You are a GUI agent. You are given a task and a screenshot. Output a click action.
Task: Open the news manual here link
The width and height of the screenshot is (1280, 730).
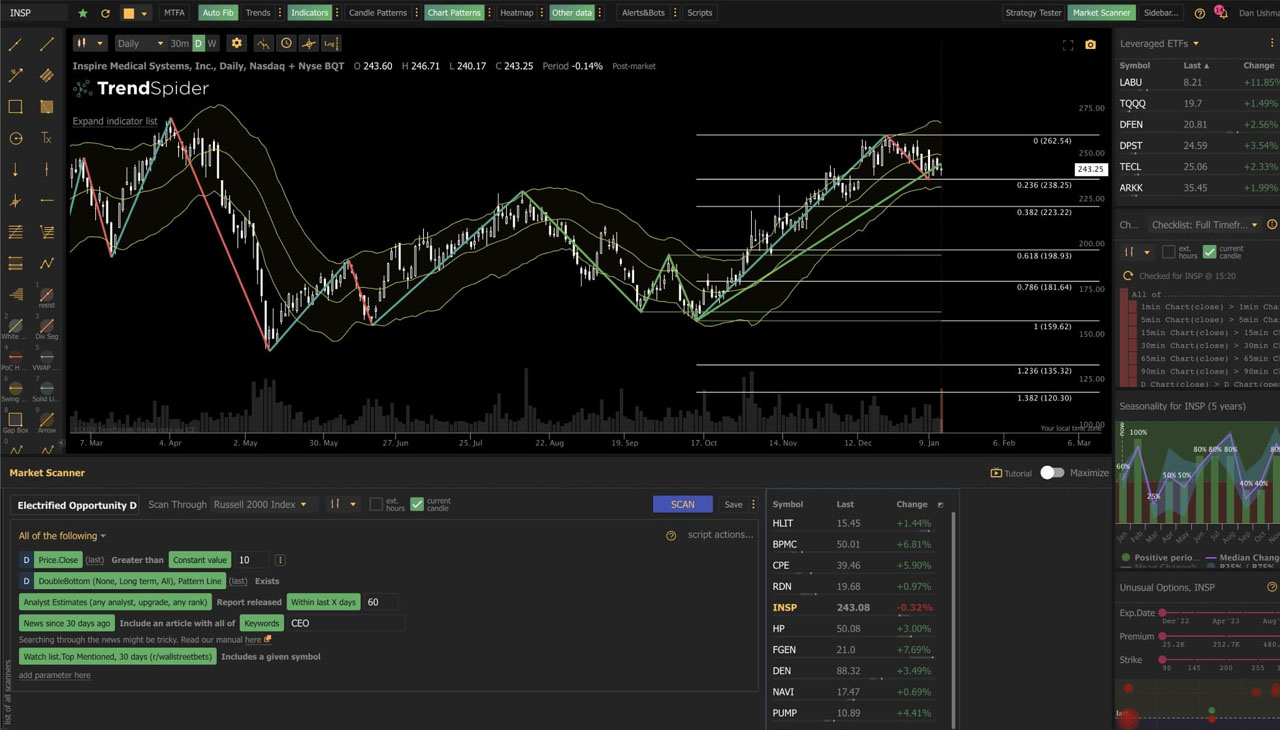coord(252,639)
